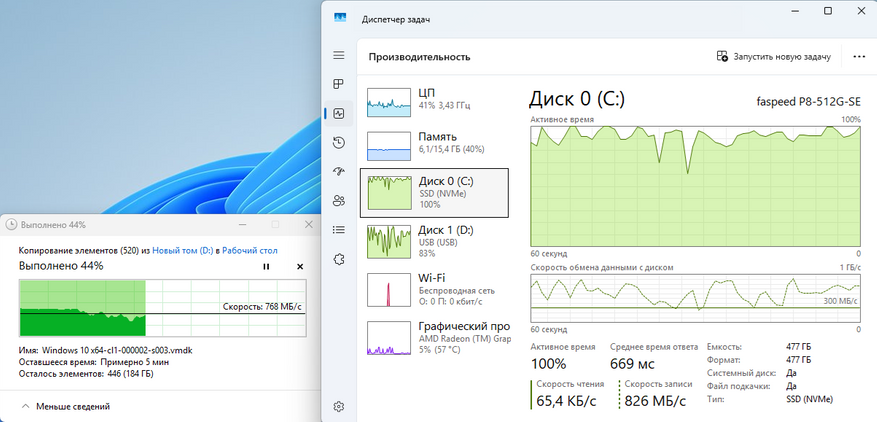Open the Users page icon
This screenshot has height=422, width=877.
(338, 200)
